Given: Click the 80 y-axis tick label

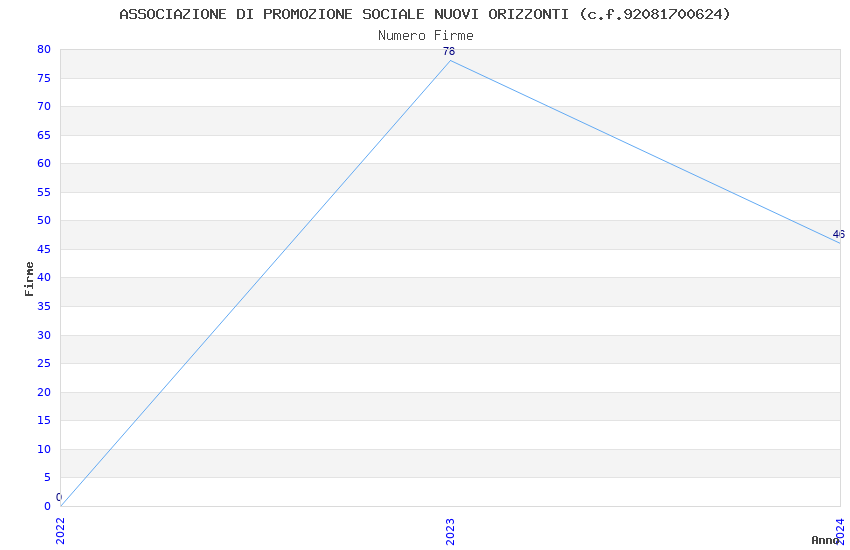Looking at the screenshot, I should tap(44, 49).
